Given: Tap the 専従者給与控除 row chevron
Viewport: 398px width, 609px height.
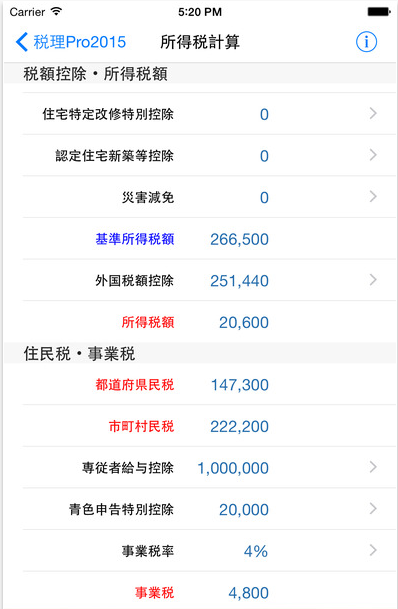Looking at the screenshot, I should 373,467.
